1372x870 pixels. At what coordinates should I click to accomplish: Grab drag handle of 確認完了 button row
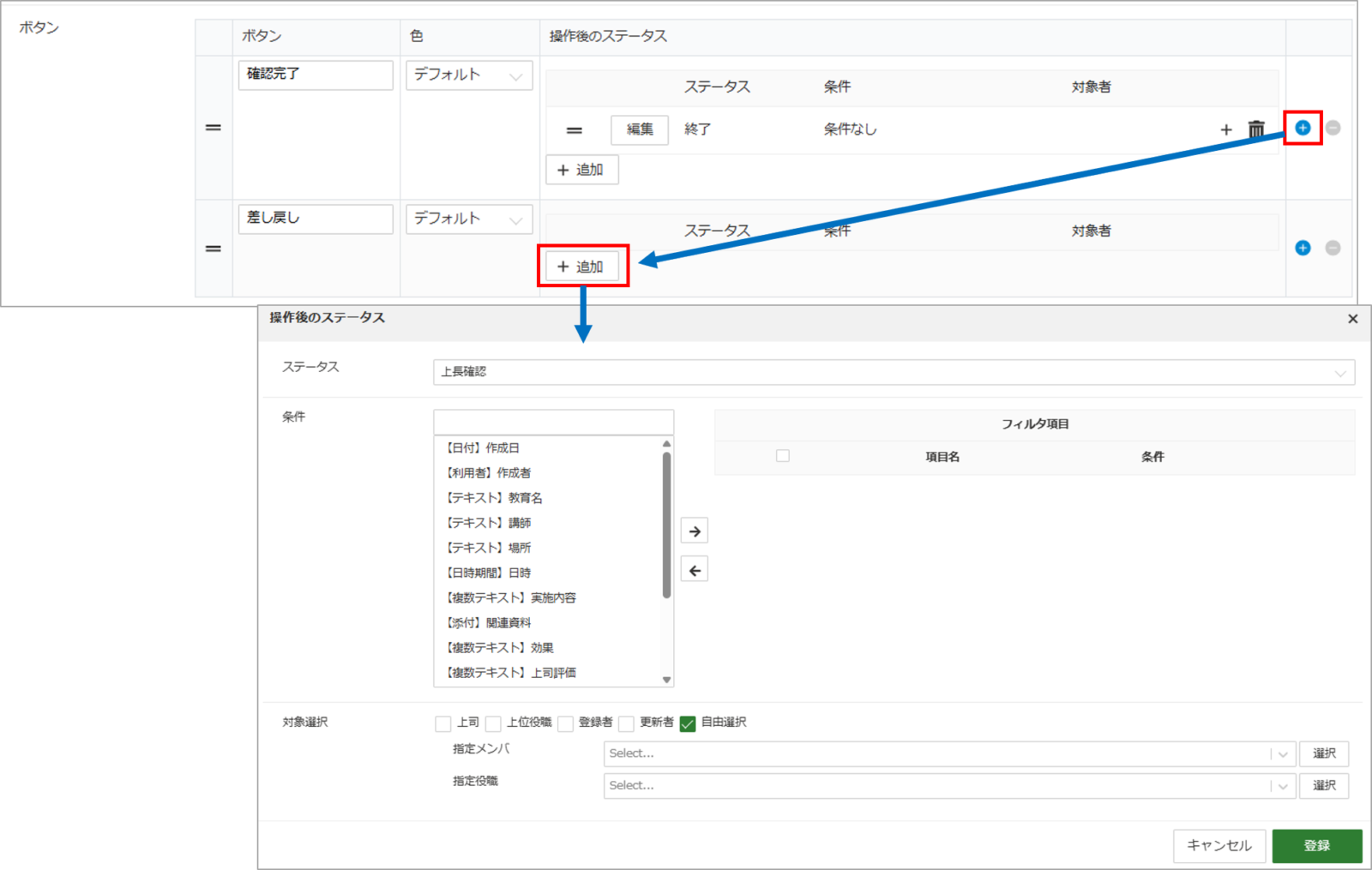214,128
